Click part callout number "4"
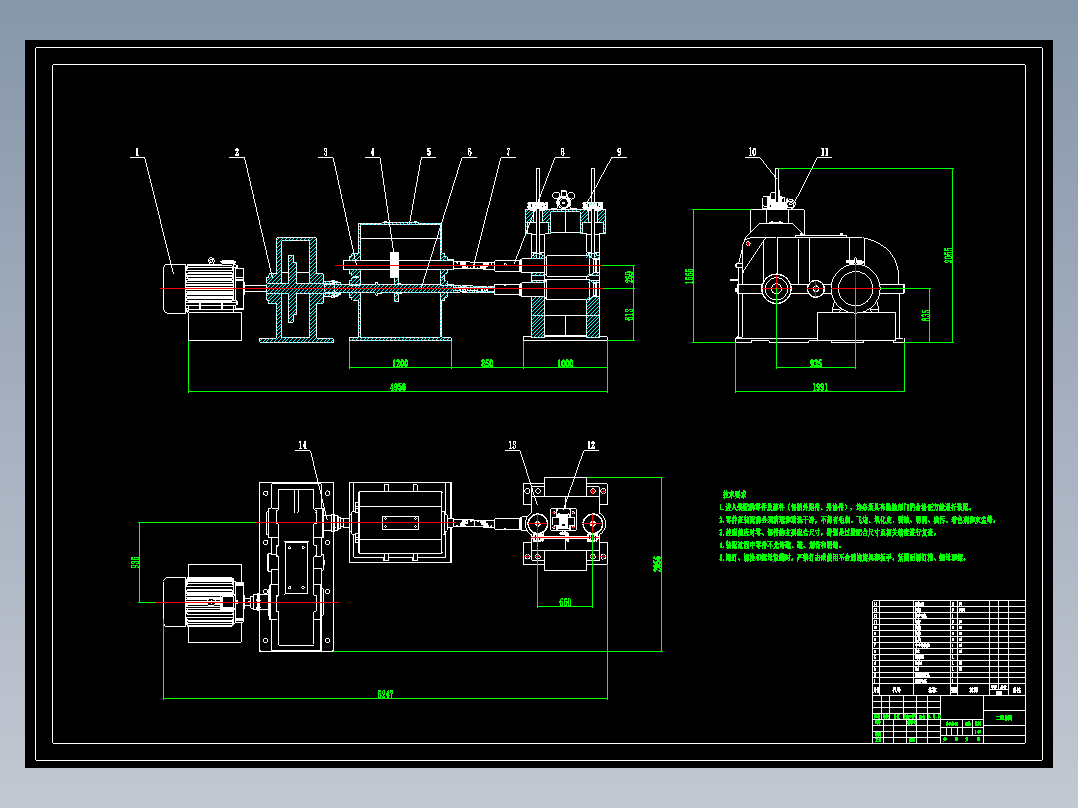Viewport: 1078px width, 808px height. pyautogui.click(x=373, y=152)
